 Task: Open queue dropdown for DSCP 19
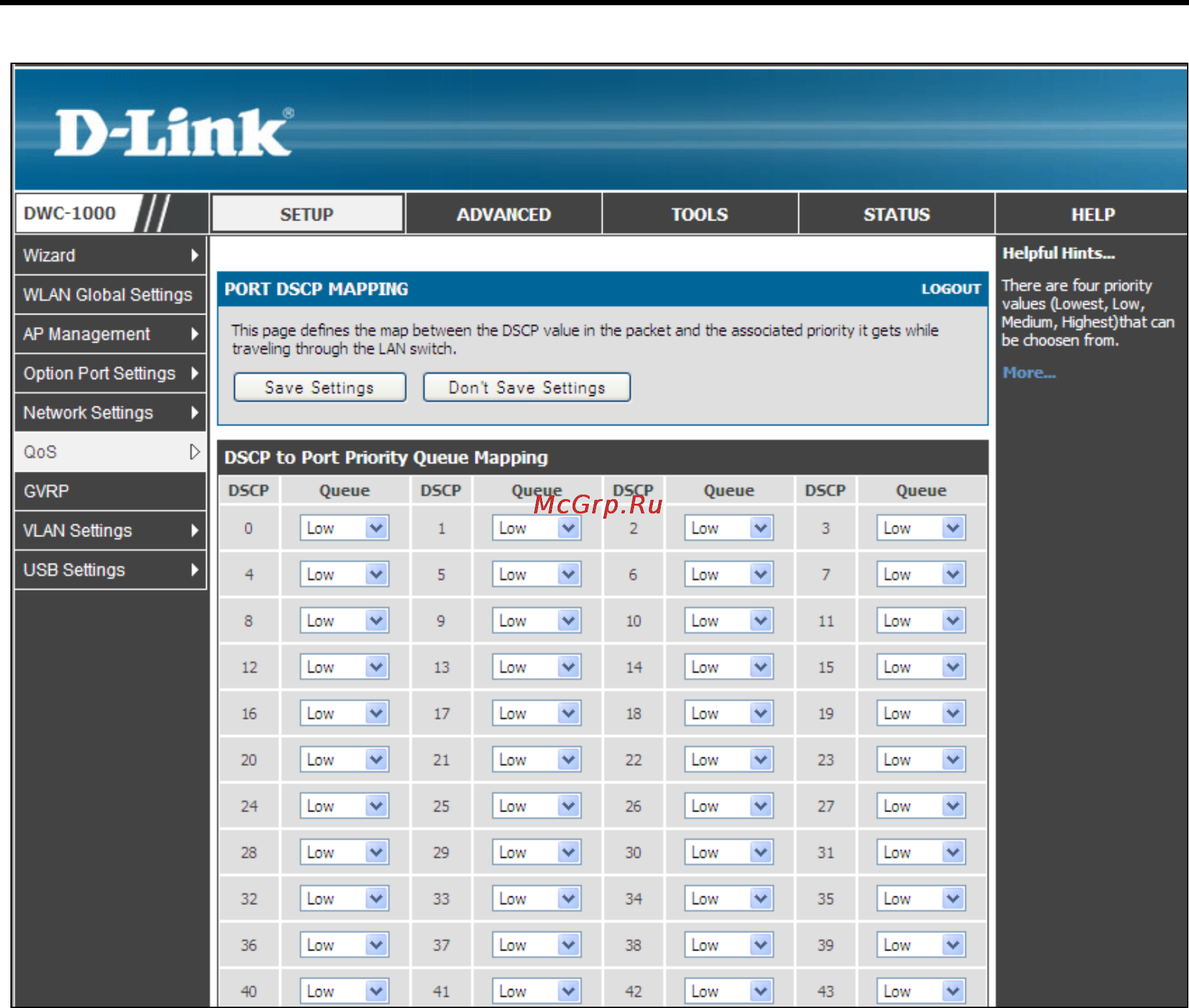point(921,713)
